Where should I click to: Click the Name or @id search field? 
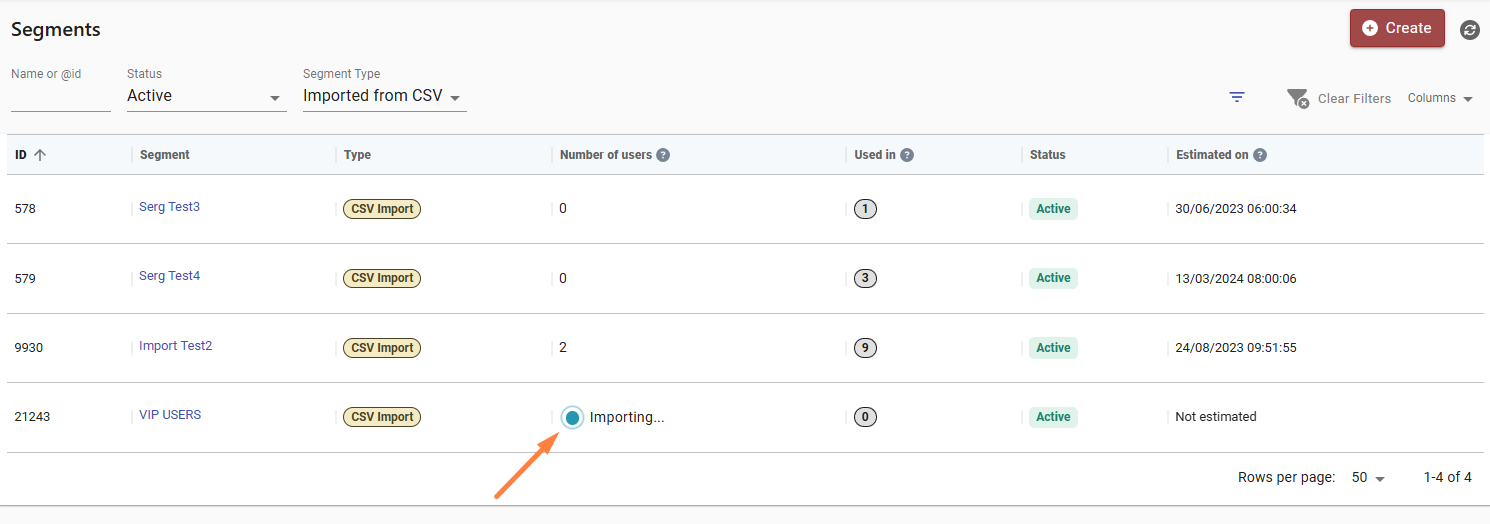point(60,97)
